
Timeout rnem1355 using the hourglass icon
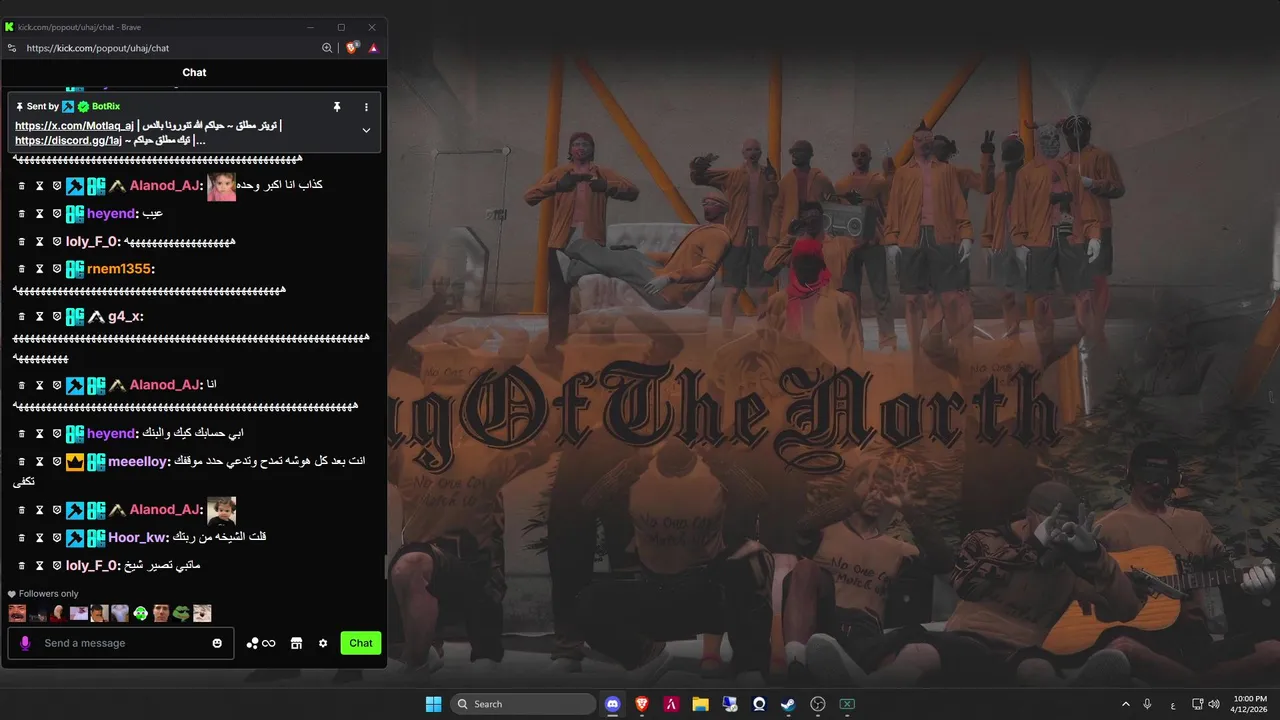tap(40, 269)
